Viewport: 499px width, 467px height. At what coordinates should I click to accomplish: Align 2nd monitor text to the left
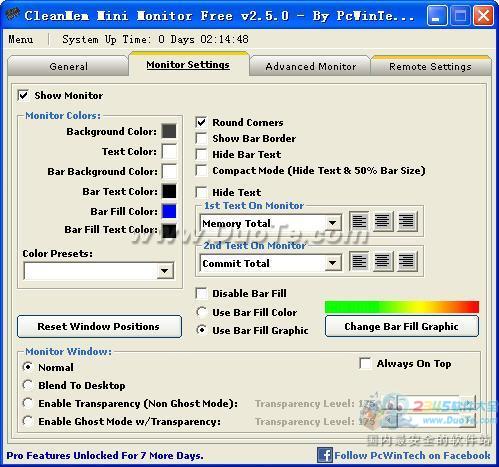tap(359, 261)
